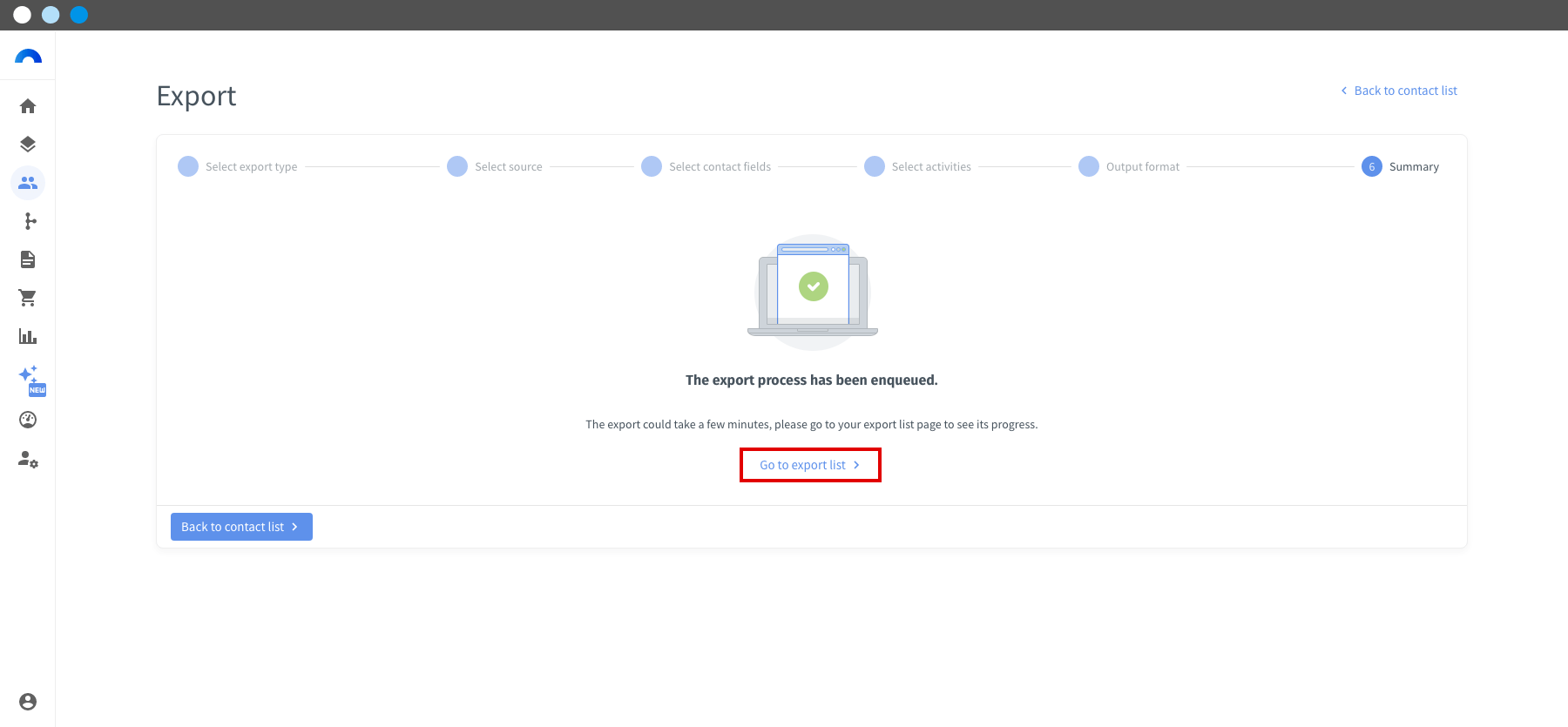Click Go to export list link

(x=810, y=465)
